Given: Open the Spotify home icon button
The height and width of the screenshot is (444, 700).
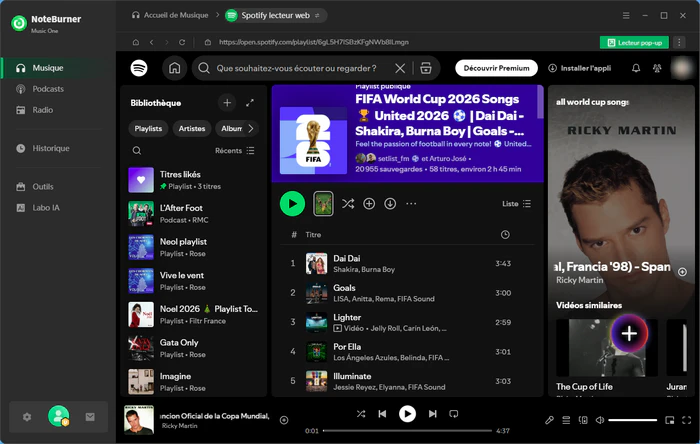Looking at the screenshot, I should (174, 68).
